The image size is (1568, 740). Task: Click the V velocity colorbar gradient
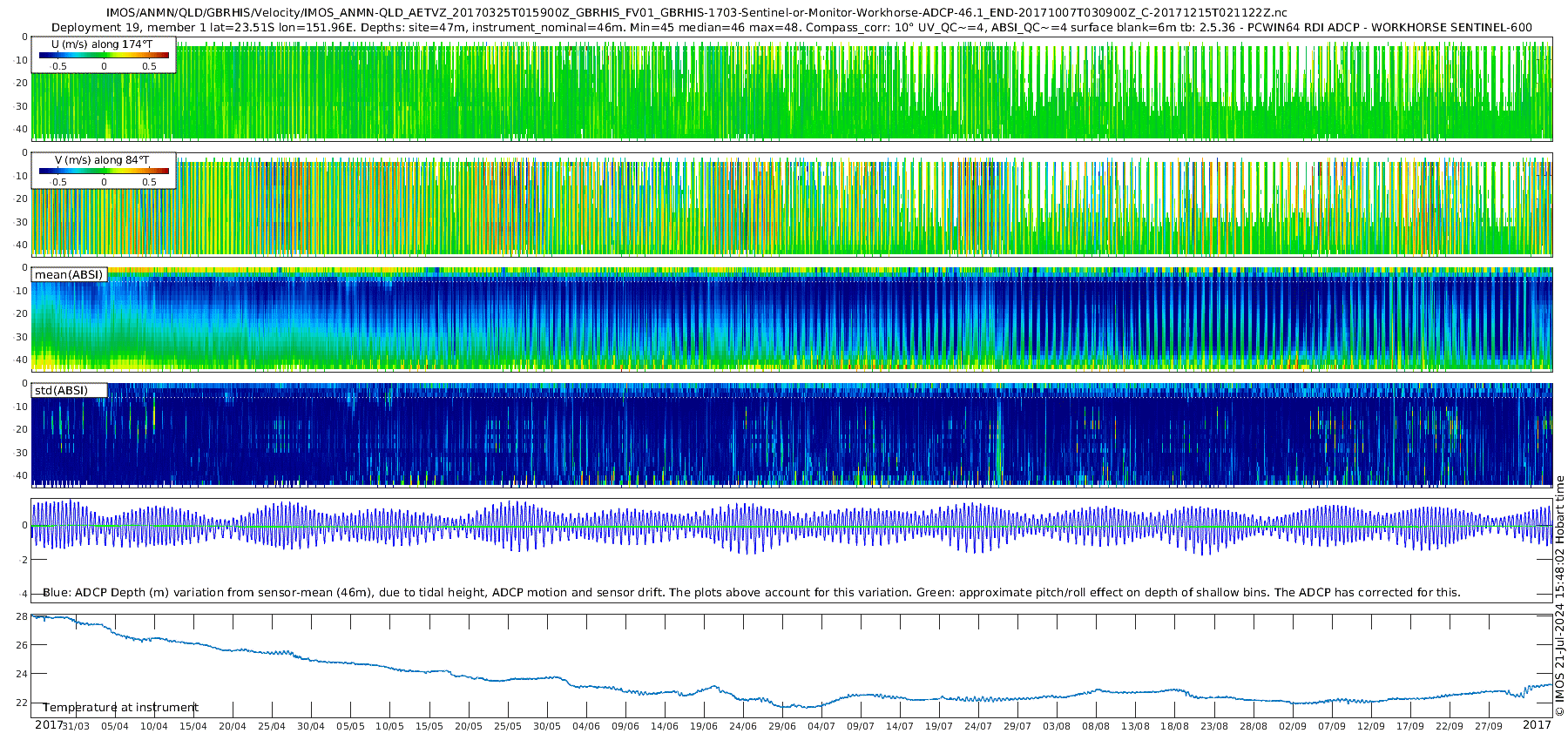(104, 172)
